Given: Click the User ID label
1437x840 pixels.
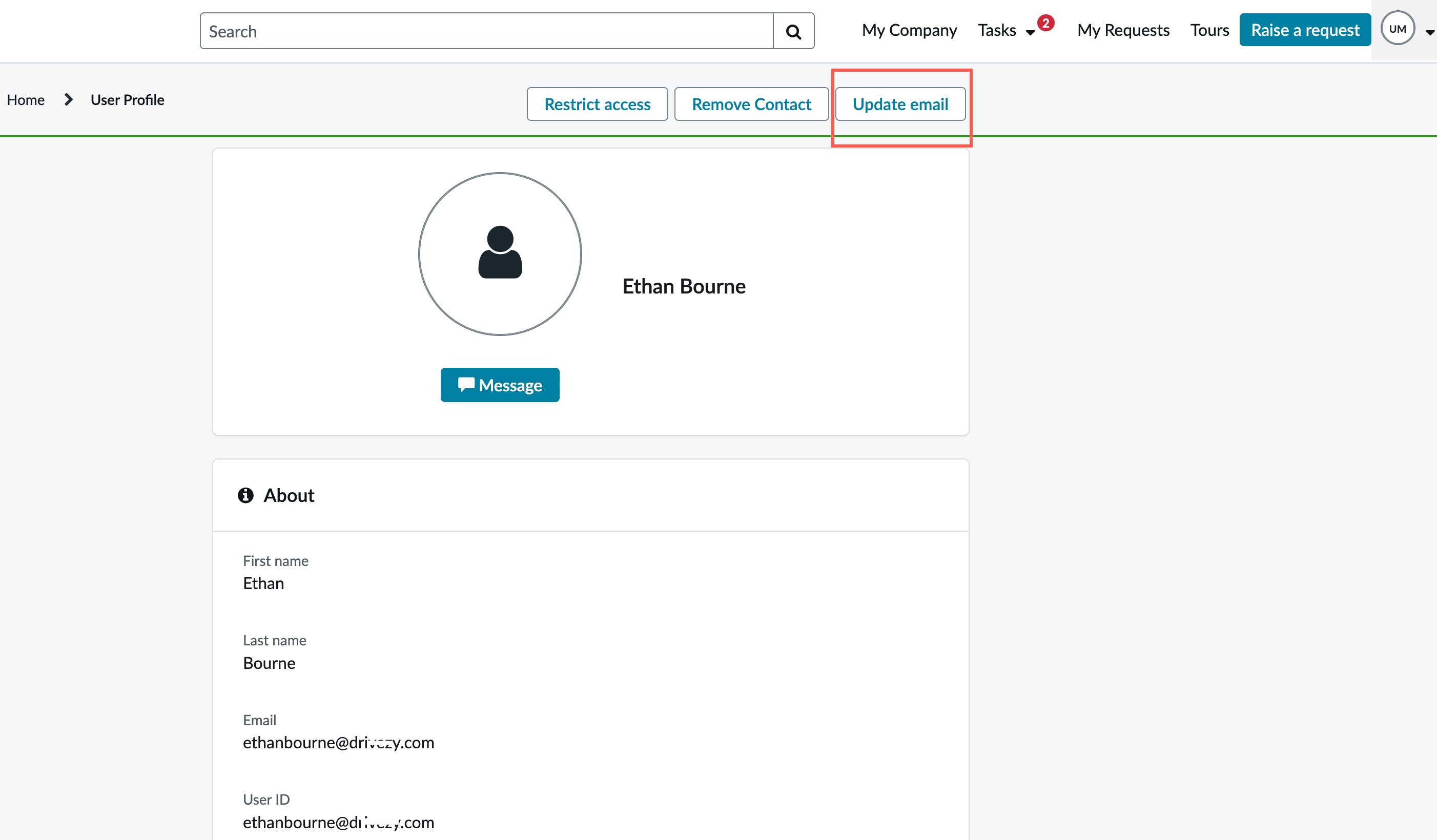Looking at the screenshot, I should click(266, 800).
